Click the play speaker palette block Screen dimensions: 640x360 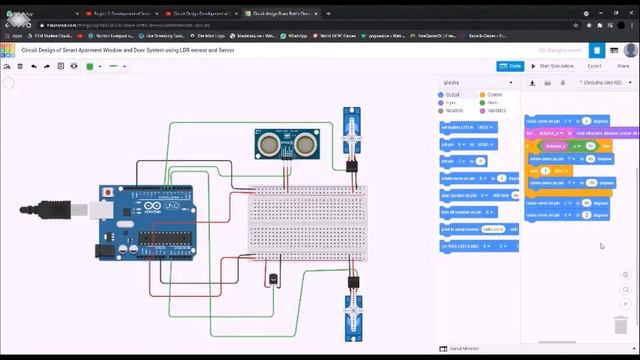(x=479, y=196)
